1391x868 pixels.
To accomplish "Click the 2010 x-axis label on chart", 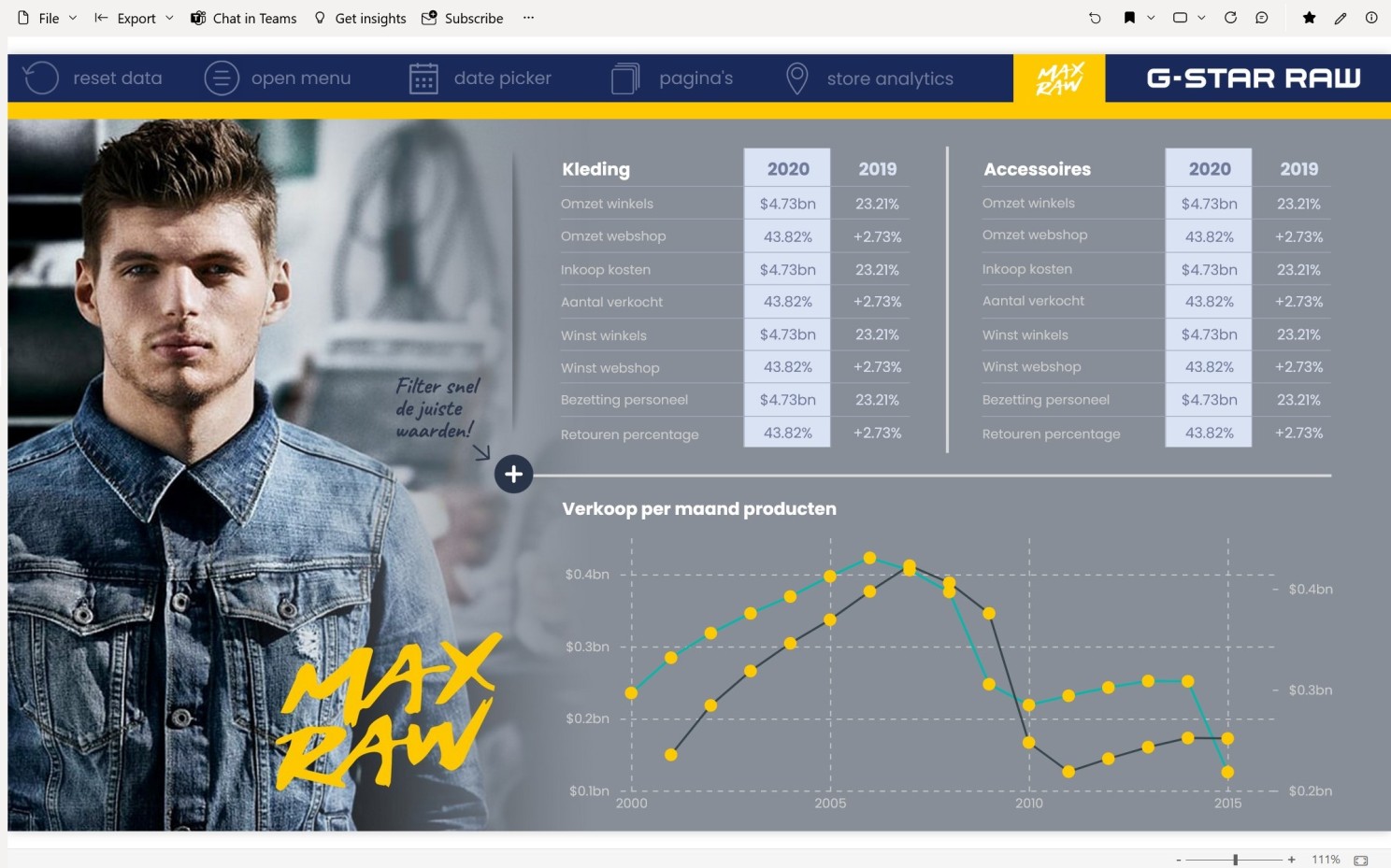I will pyautogui.click(x=1029, y=804).
